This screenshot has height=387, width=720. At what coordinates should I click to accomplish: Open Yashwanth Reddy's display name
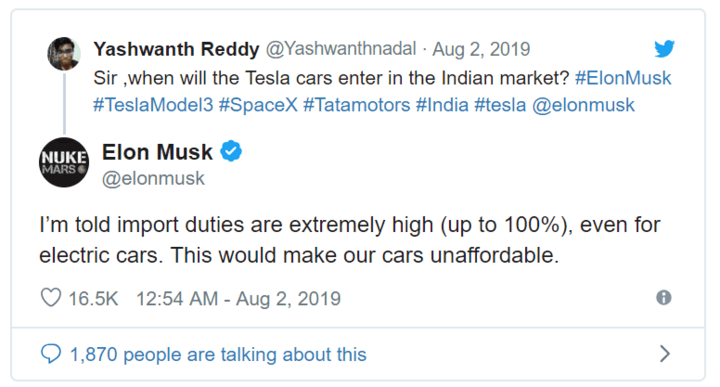[176, 49]
